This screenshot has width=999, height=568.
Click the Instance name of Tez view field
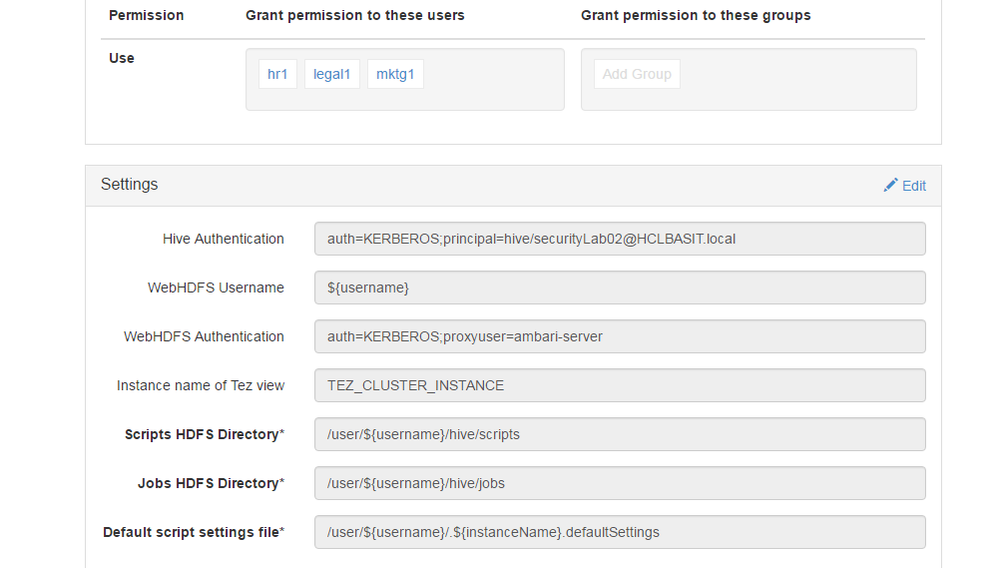[619, 386]
